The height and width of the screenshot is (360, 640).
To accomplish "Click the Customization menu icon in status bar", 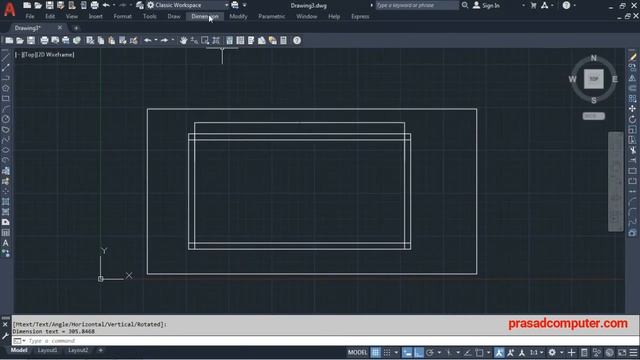I will point(633,352).
